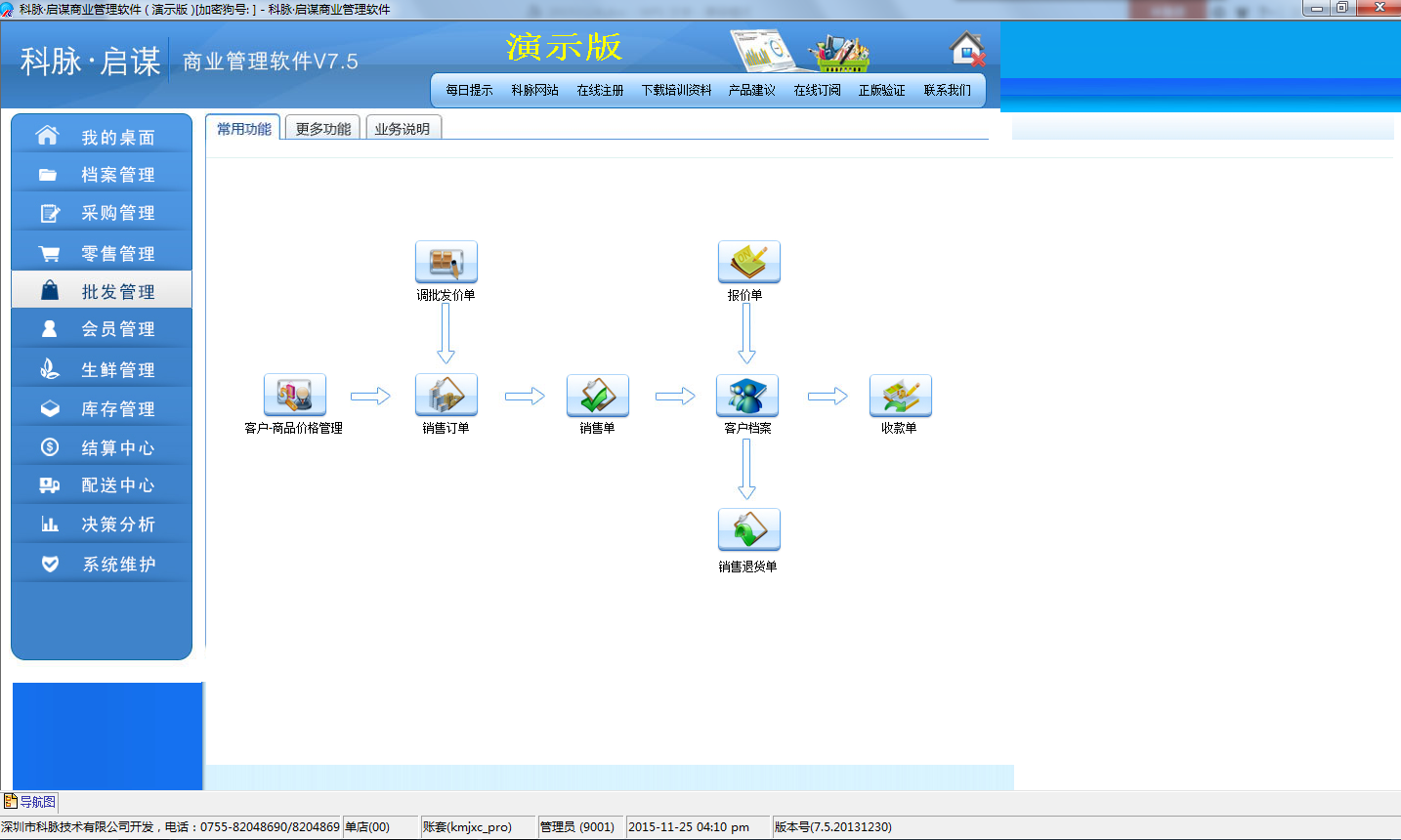Click the 采购管理 edit icon
The width and height of the screenshot is (1401, 840).
pos(49,213)
